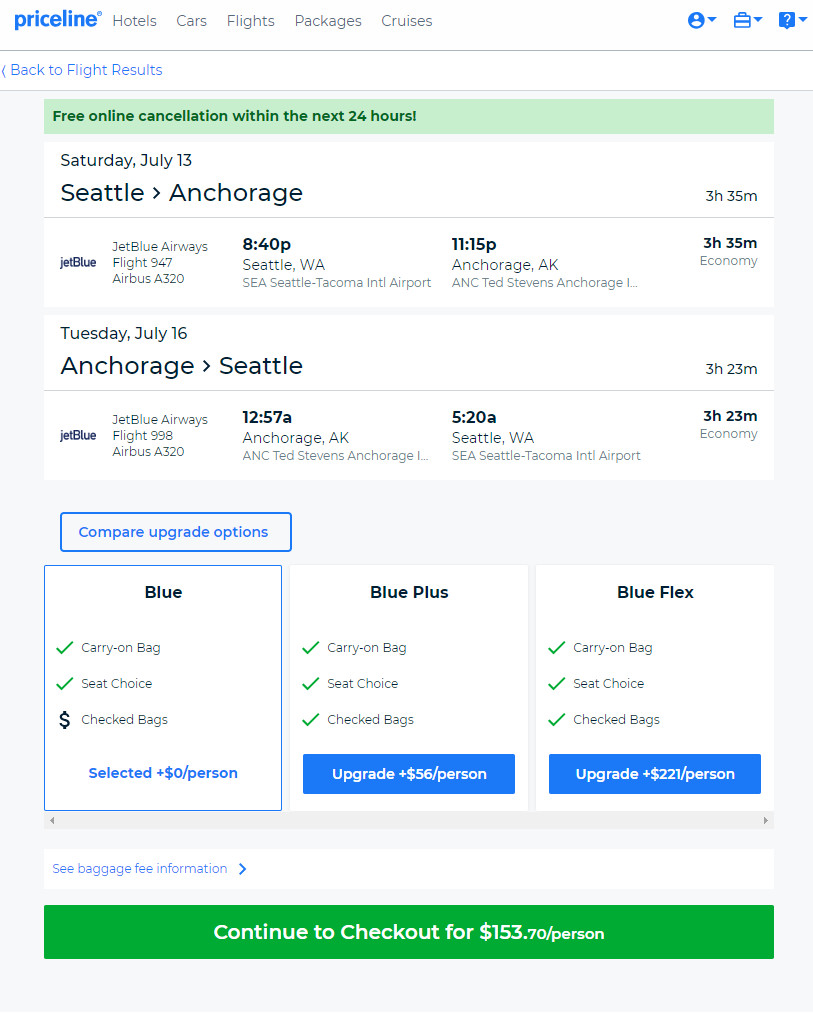813x1013 pixels.
Task: Select the Blue fare option card
Action: [x=163, y=688]
